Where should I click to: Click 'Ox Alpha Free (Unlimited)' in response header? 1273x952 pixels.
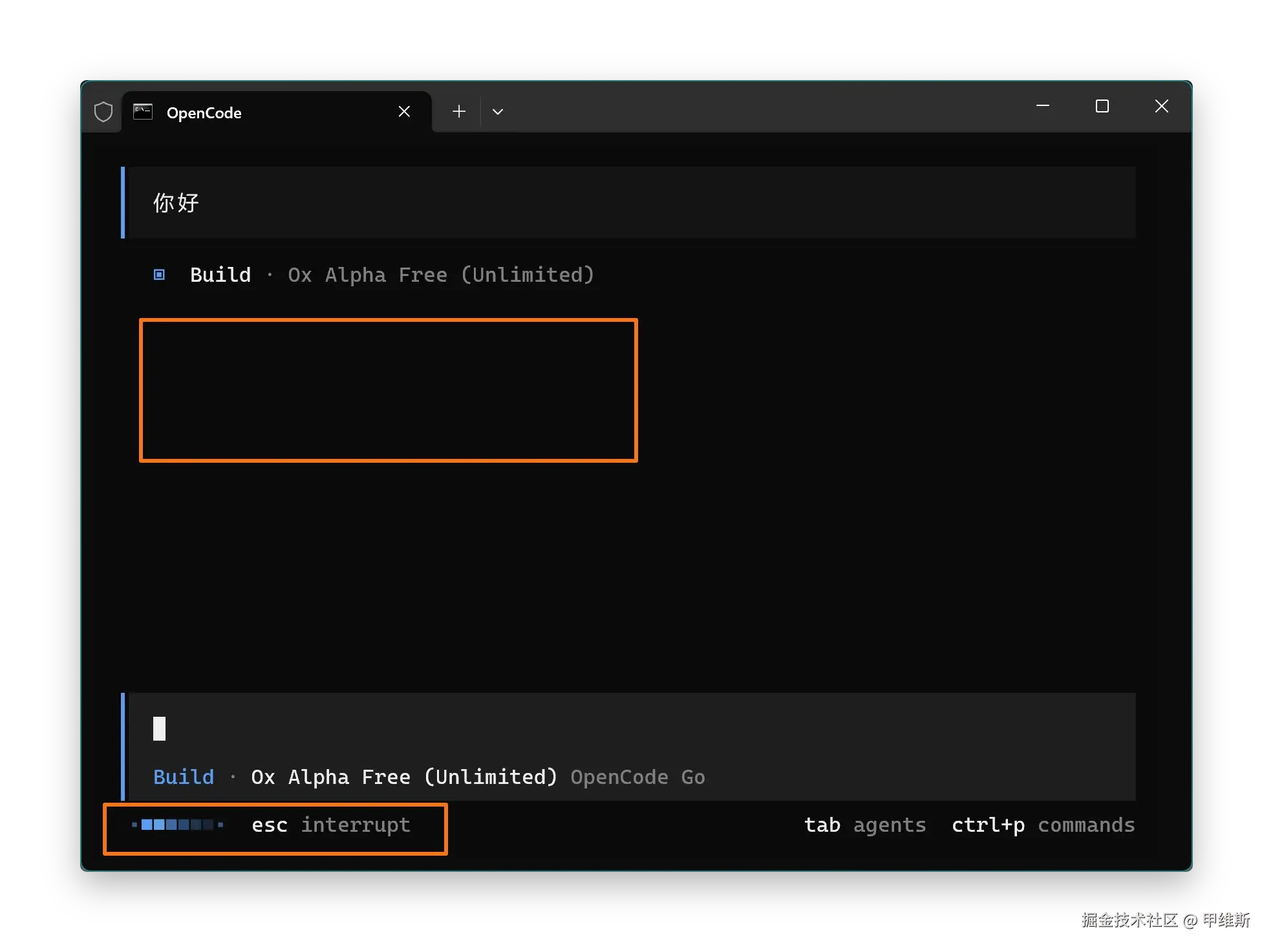coord(441,275)
